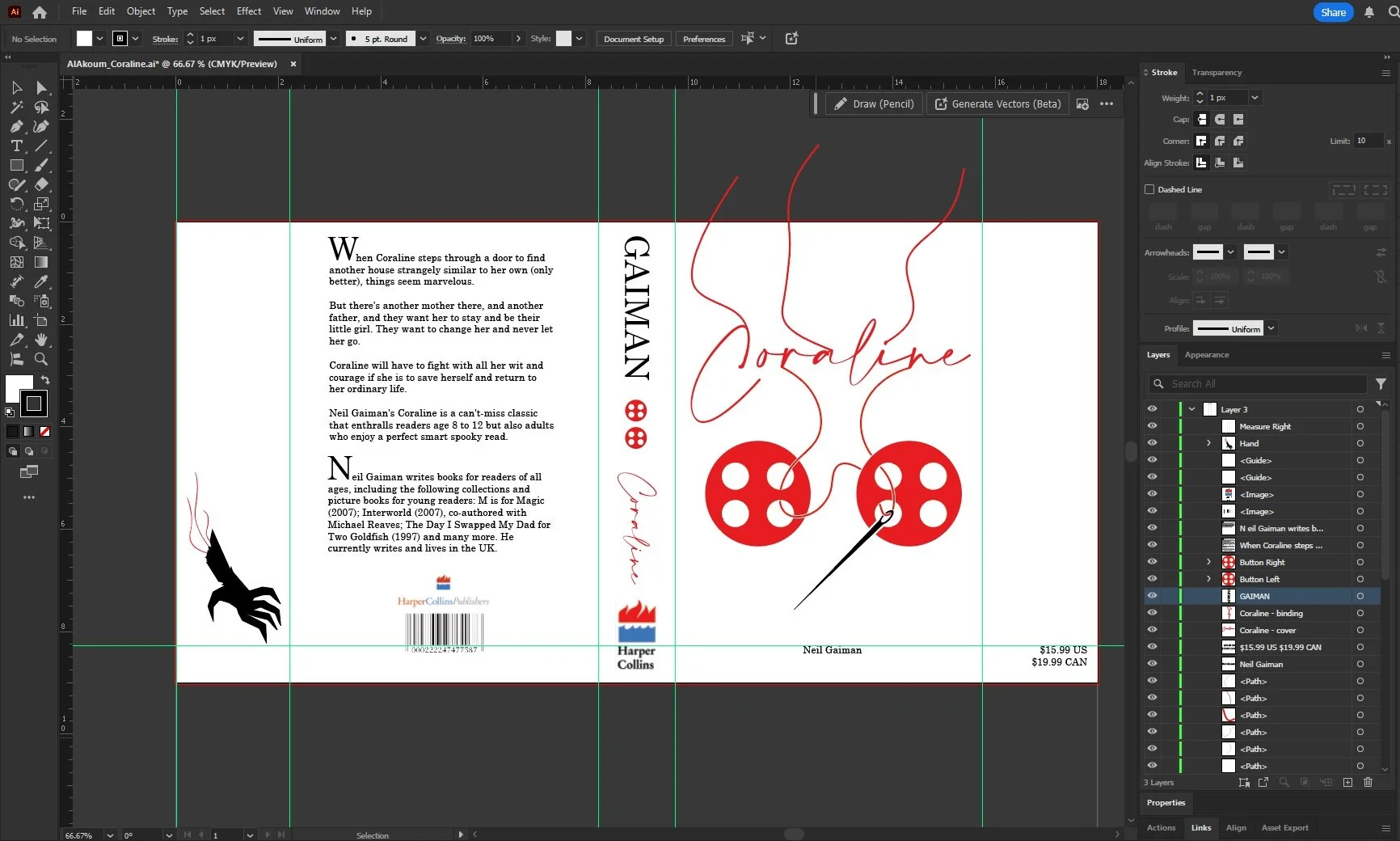
Task: Select the Zoom tool
Action: tap(41, 359)
